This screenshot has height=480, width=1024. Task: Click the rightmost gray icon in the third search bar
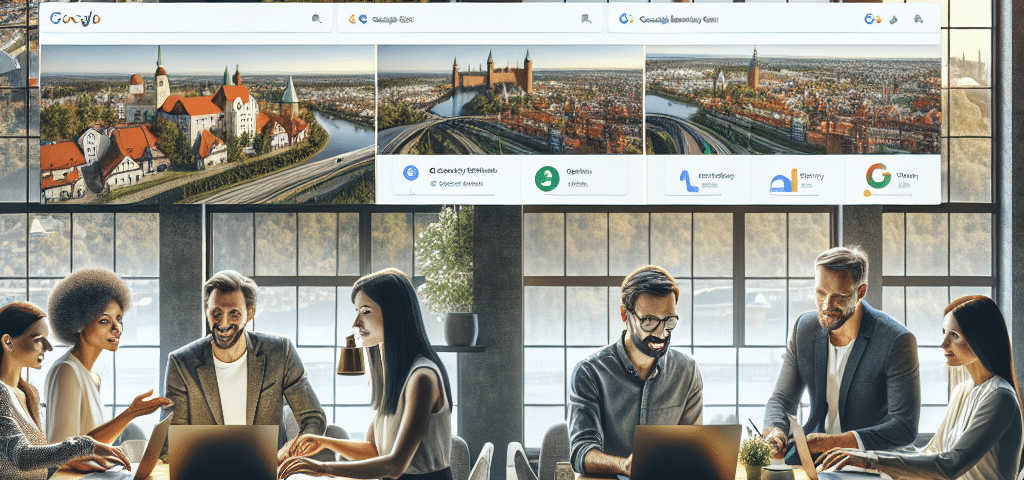tap(918, 19)
